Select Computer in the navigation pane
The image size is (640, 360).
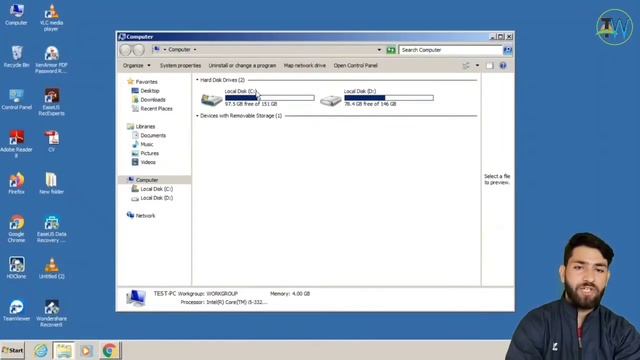coord(154,180)
